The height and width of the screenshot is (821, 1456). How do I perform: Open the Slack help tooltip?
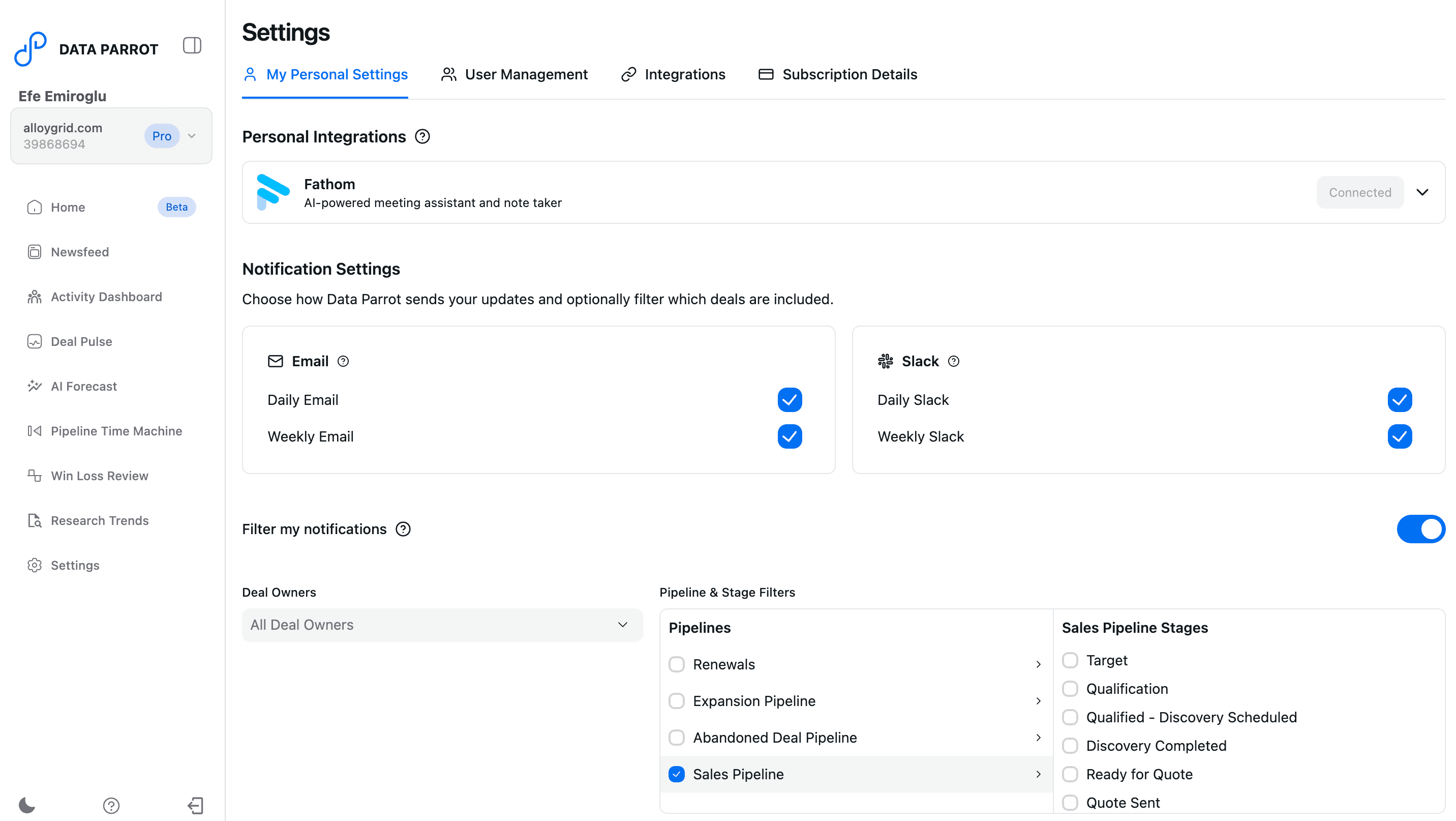pos(954,361)
